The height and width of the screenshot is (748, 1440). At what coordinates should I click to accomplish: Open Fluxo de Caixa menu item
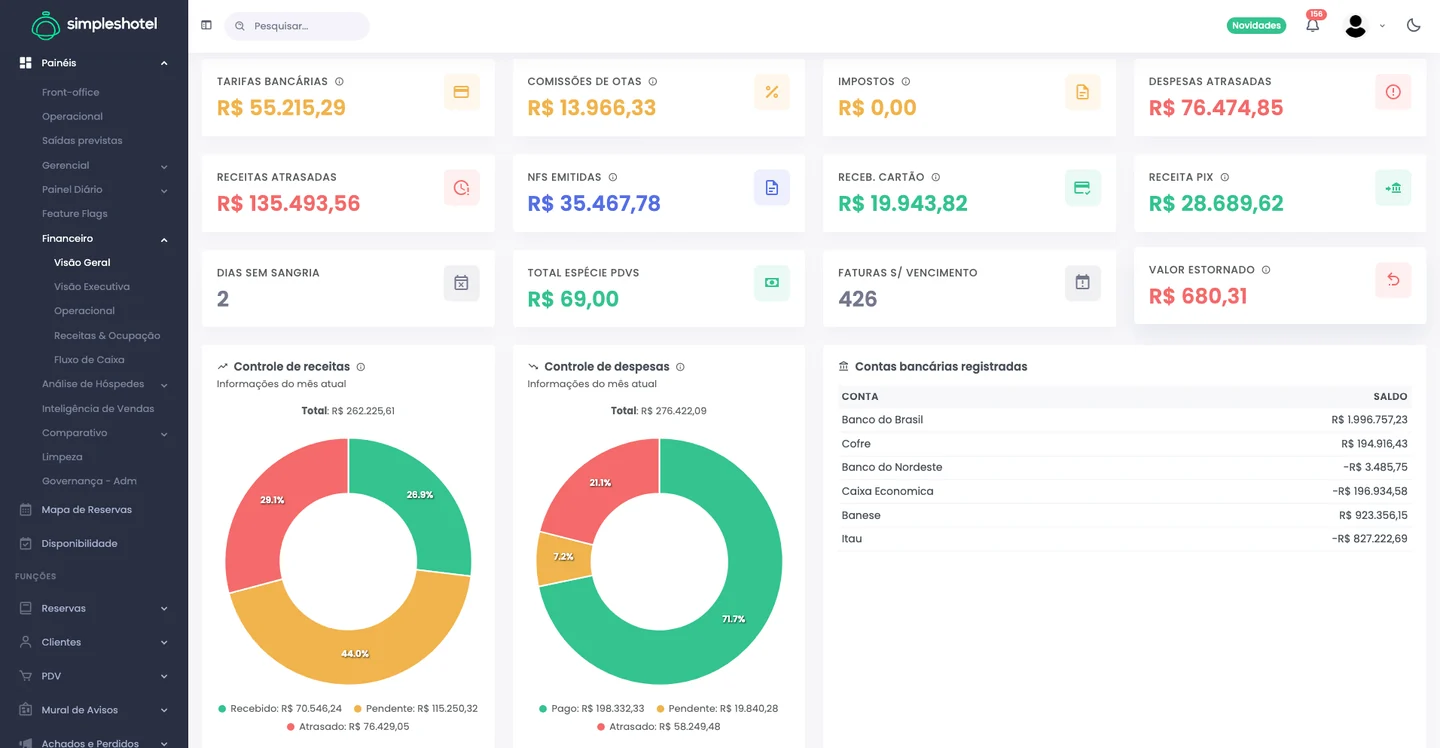[x=89, y=360]
